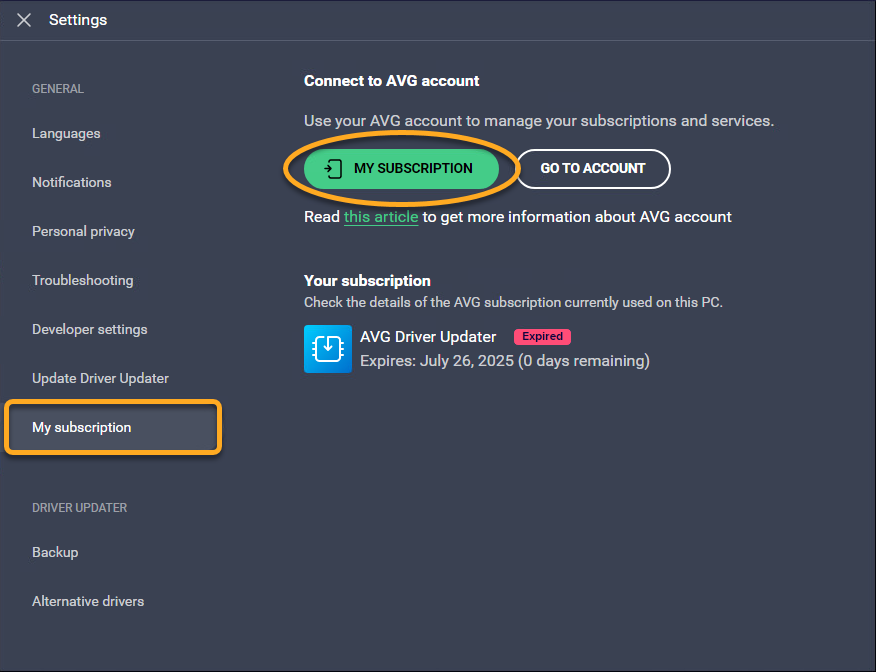Click the AVG Driver Updater product icon
The width and height of the screenshot is (876, 672).
(327, 349)
